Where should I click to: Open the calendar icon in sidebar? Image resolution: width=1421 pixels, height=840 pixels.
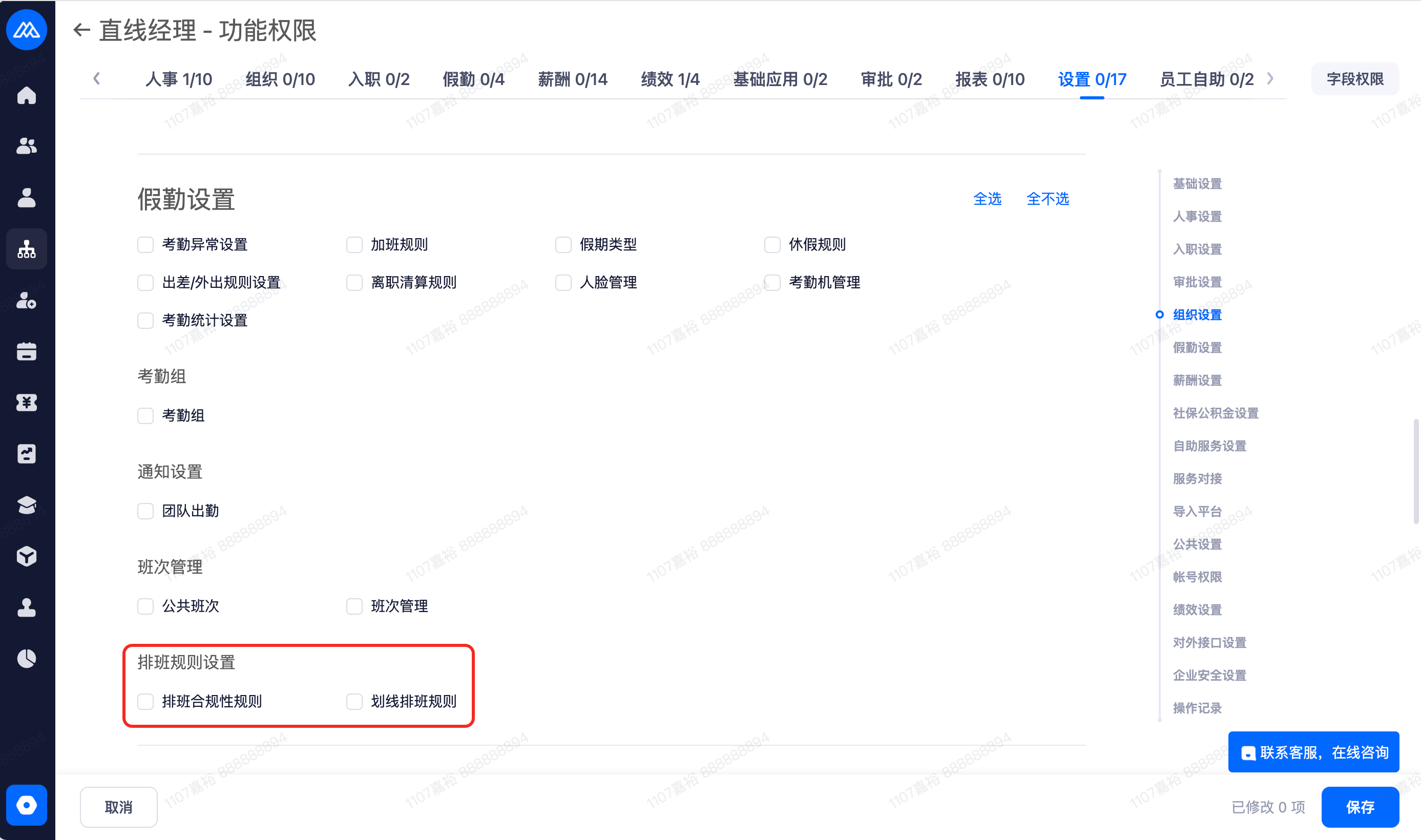[27, 351]
